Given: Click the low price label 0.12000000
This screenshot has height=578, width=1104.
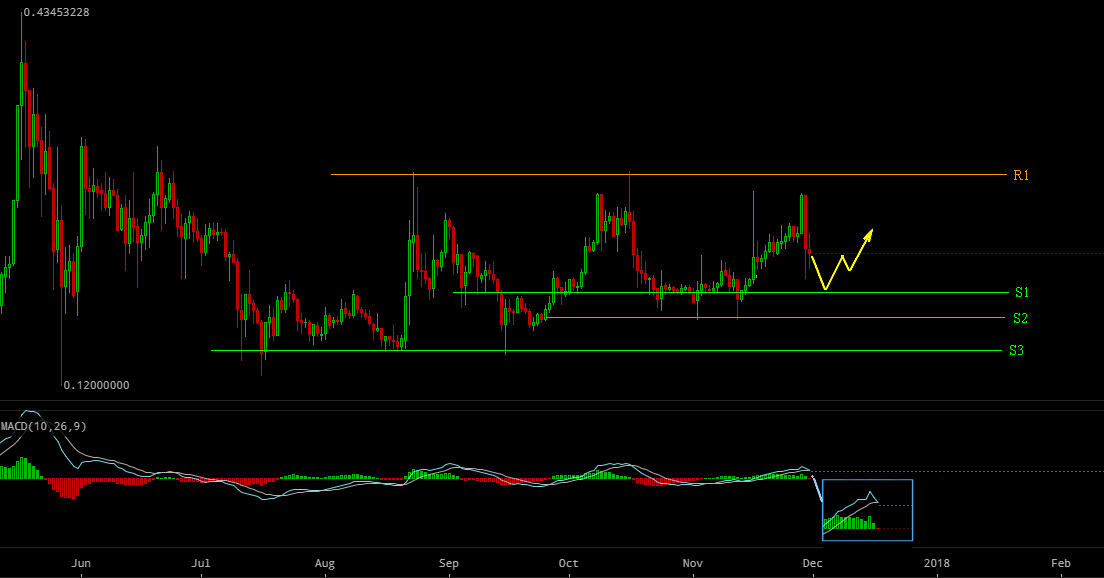Looking at the screenshot, I should tap(96, 385).
